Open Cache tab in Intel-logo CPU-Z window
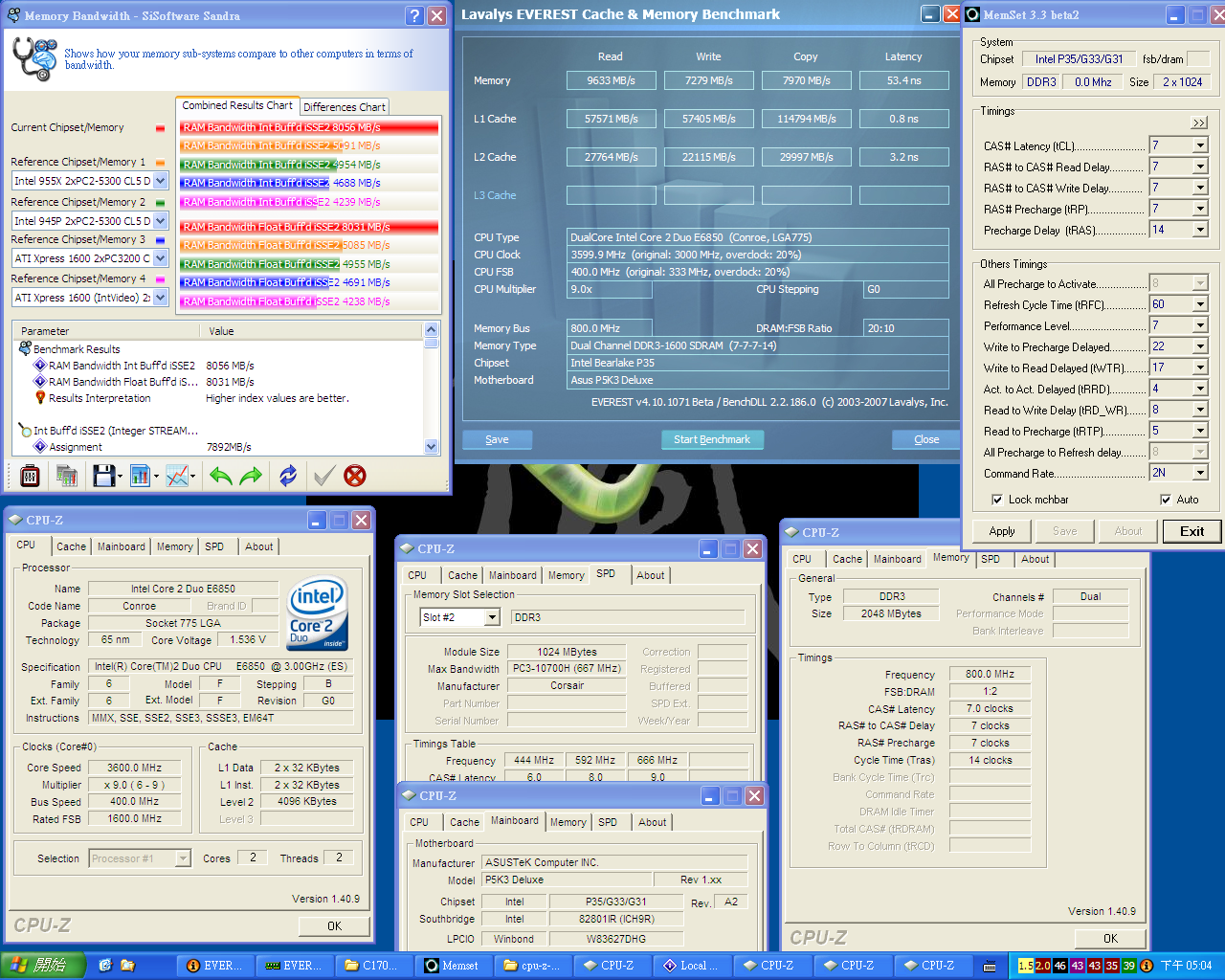Screen dimensions: 1225x980 pos(71,546)
